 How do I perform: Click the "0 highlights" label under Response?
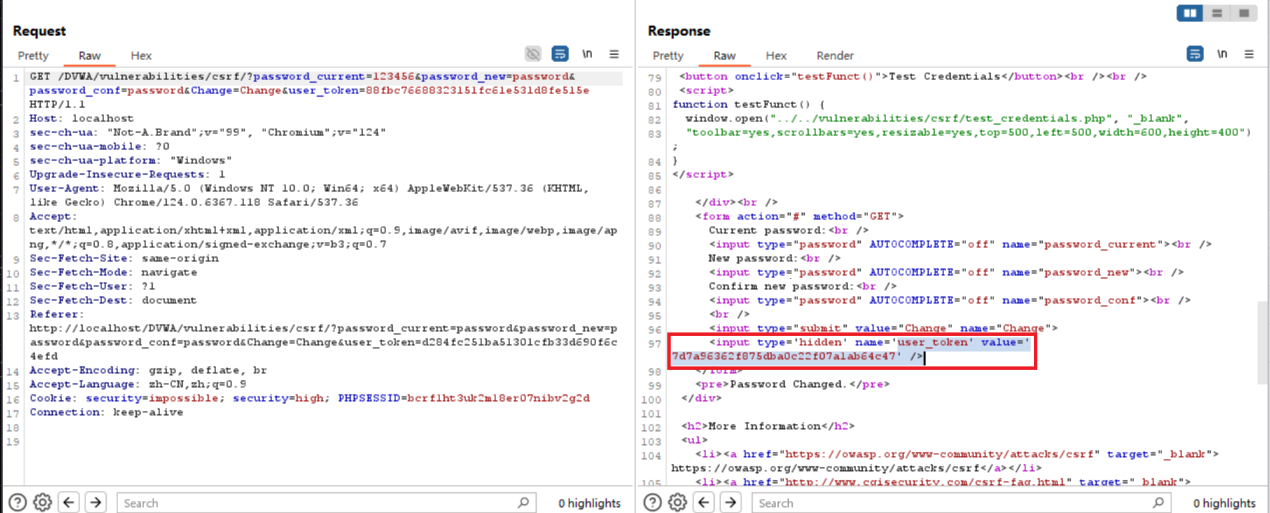tap(1224, 503)
